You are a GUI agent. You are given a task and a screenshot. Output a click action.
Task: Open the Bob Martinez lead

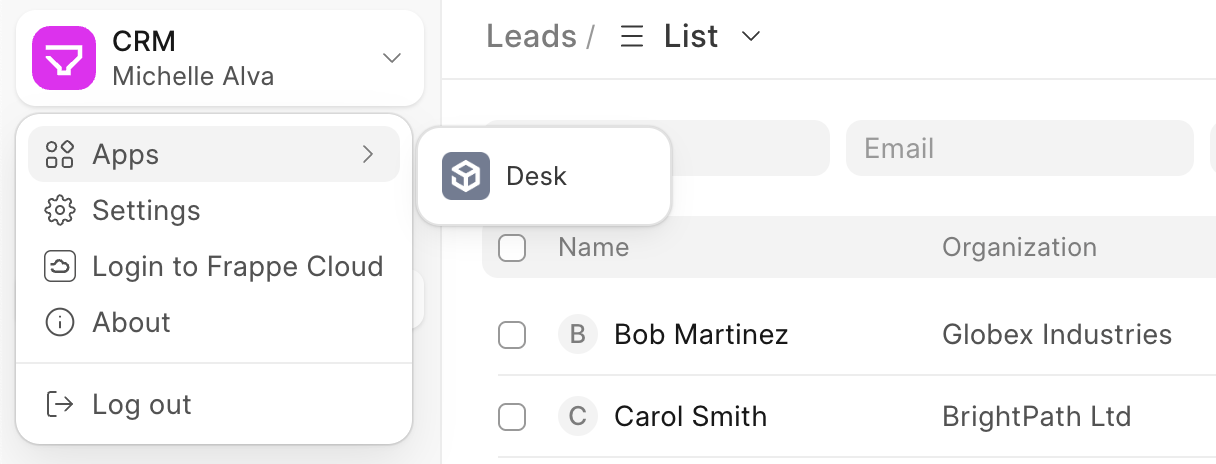point(700,334)
